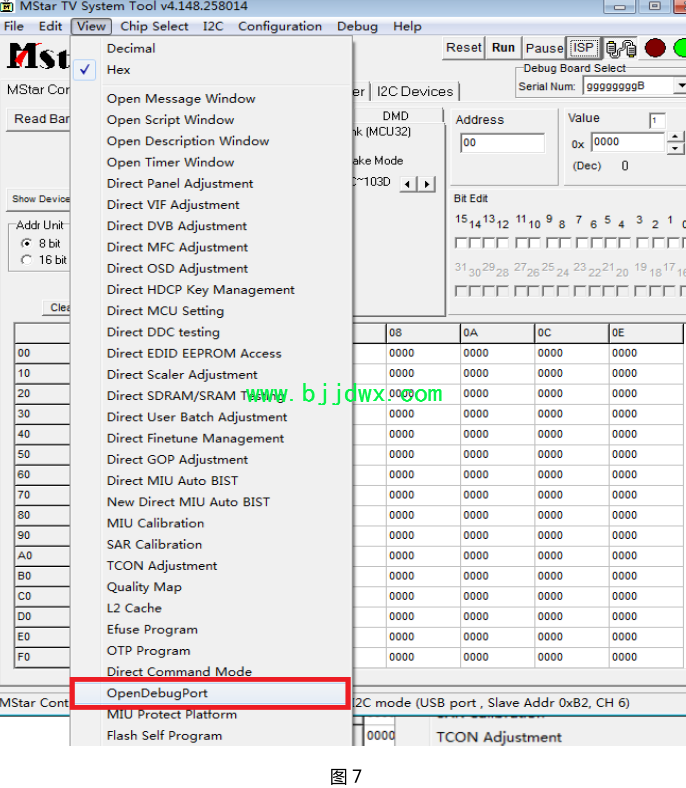Screen dimensions: 686x788
Task: Select OpenDebugPort
Action: pyautogui.click(x=211, y=693)
